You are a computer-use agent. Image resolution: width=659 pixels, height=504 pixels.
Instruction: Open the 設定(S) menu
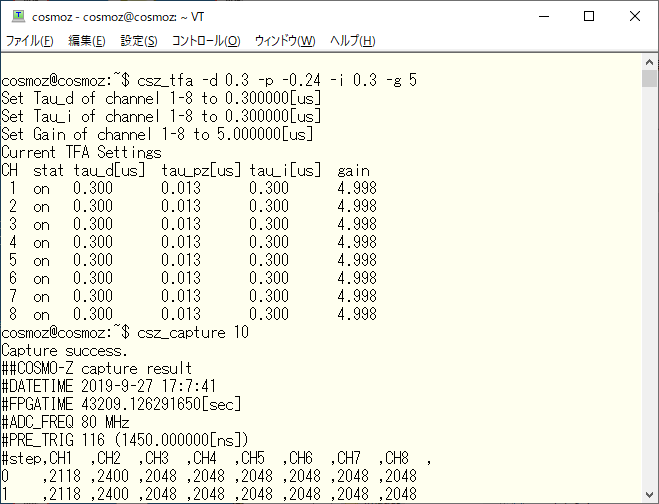[x=139, y=41]
